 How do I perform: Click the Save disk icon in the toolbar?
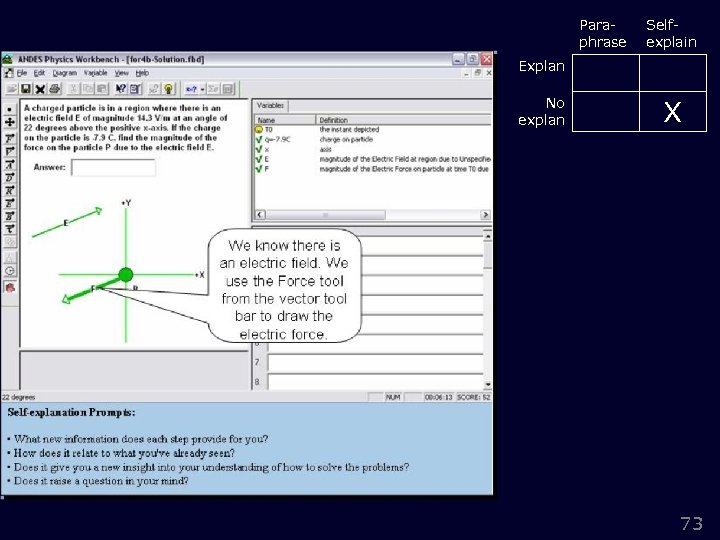26,89
